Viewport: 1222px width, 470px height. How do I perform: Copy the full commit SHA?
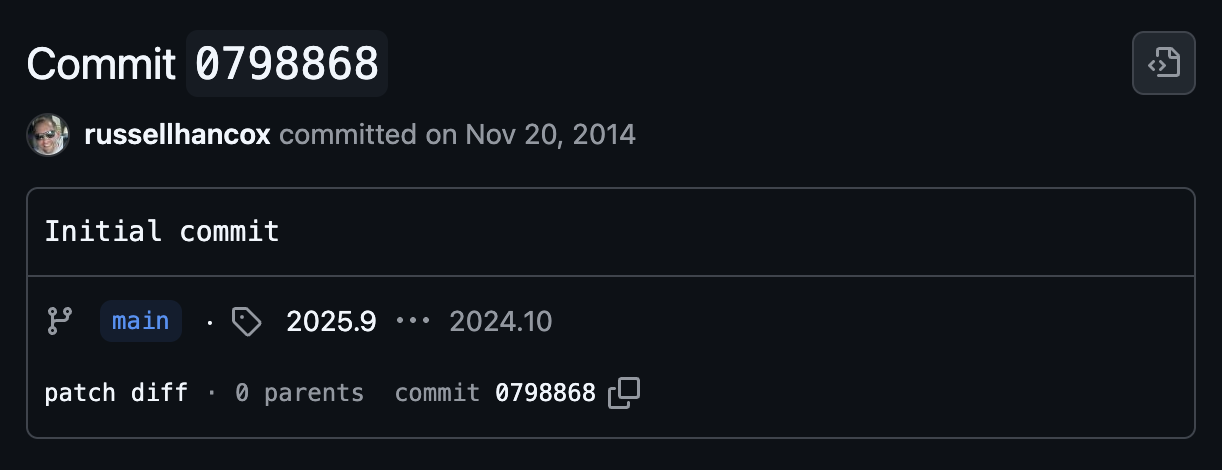point(624,393)
